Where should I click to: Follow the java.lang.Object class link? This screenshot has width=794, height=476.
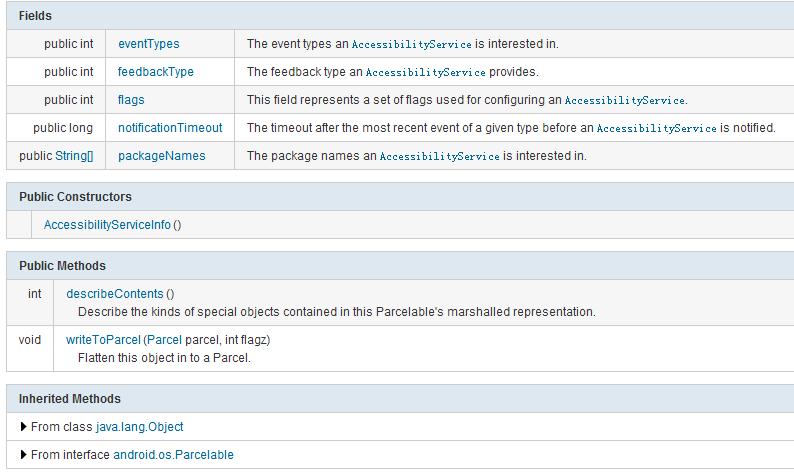[x=139, y=427]
